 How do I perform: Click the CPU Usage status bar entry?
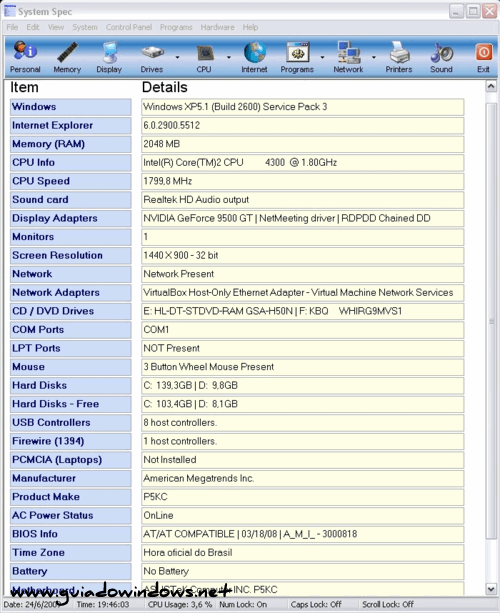(179, 604)
